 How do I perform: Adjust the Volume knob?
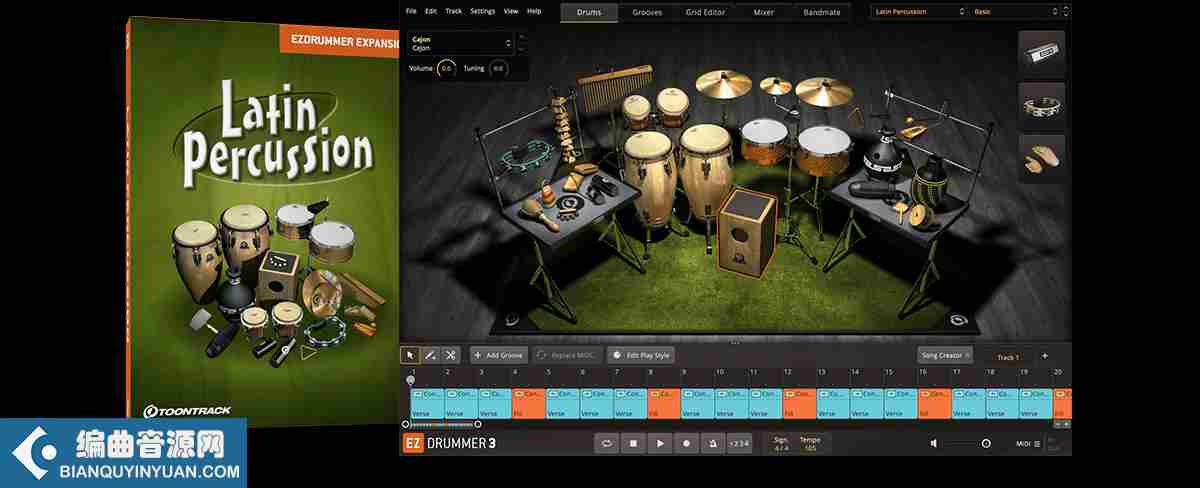[447, 69]
